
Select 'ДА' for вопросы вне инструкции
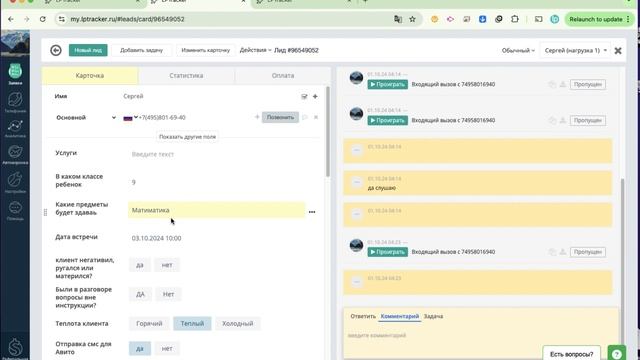pyautogui.click(x=140, y=294)
